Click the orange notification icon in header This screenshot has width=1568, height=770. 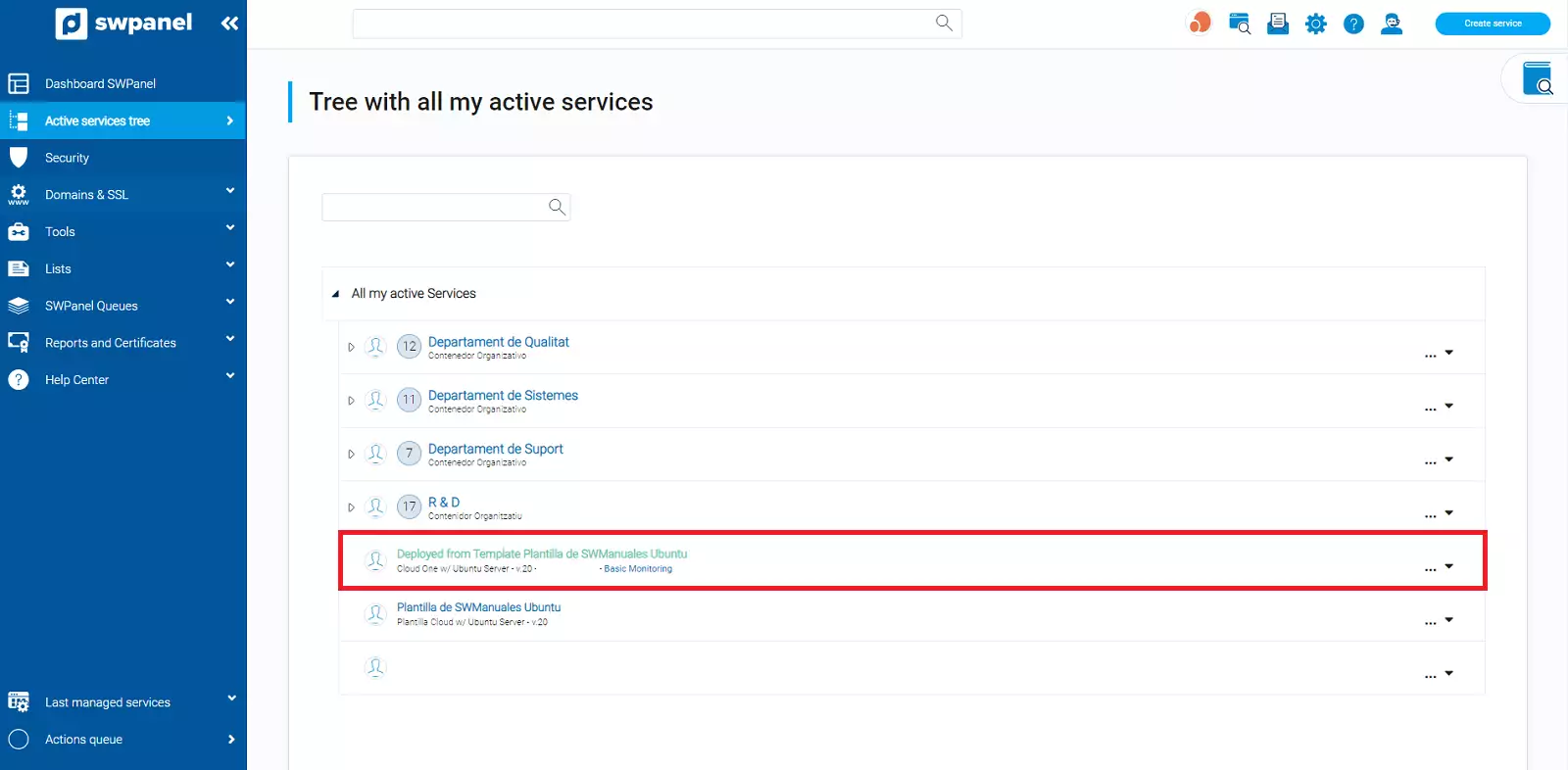(1200, 23)
